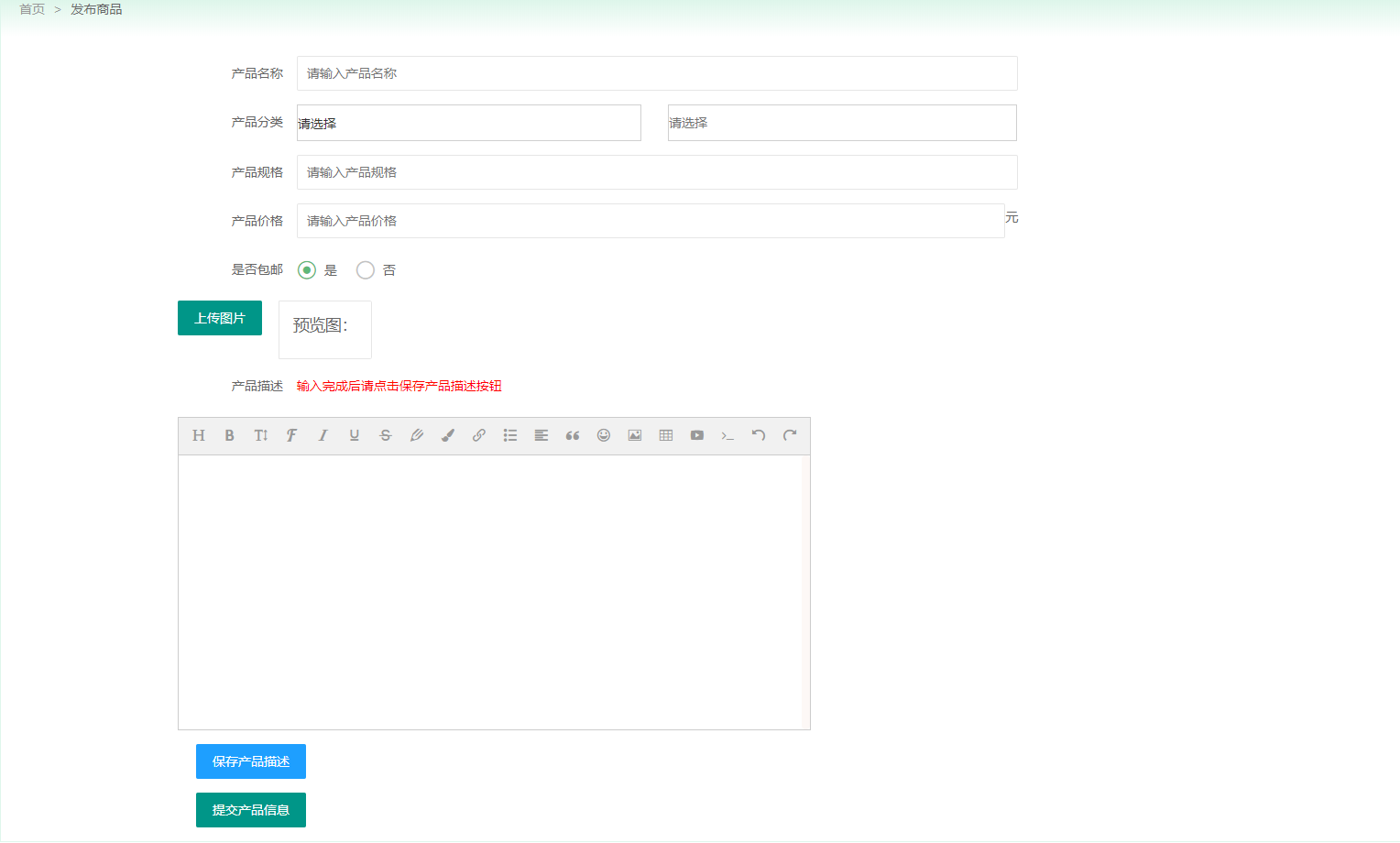
Task: Click the undo arrow in the editor toolbar
Action: (759, 435)
